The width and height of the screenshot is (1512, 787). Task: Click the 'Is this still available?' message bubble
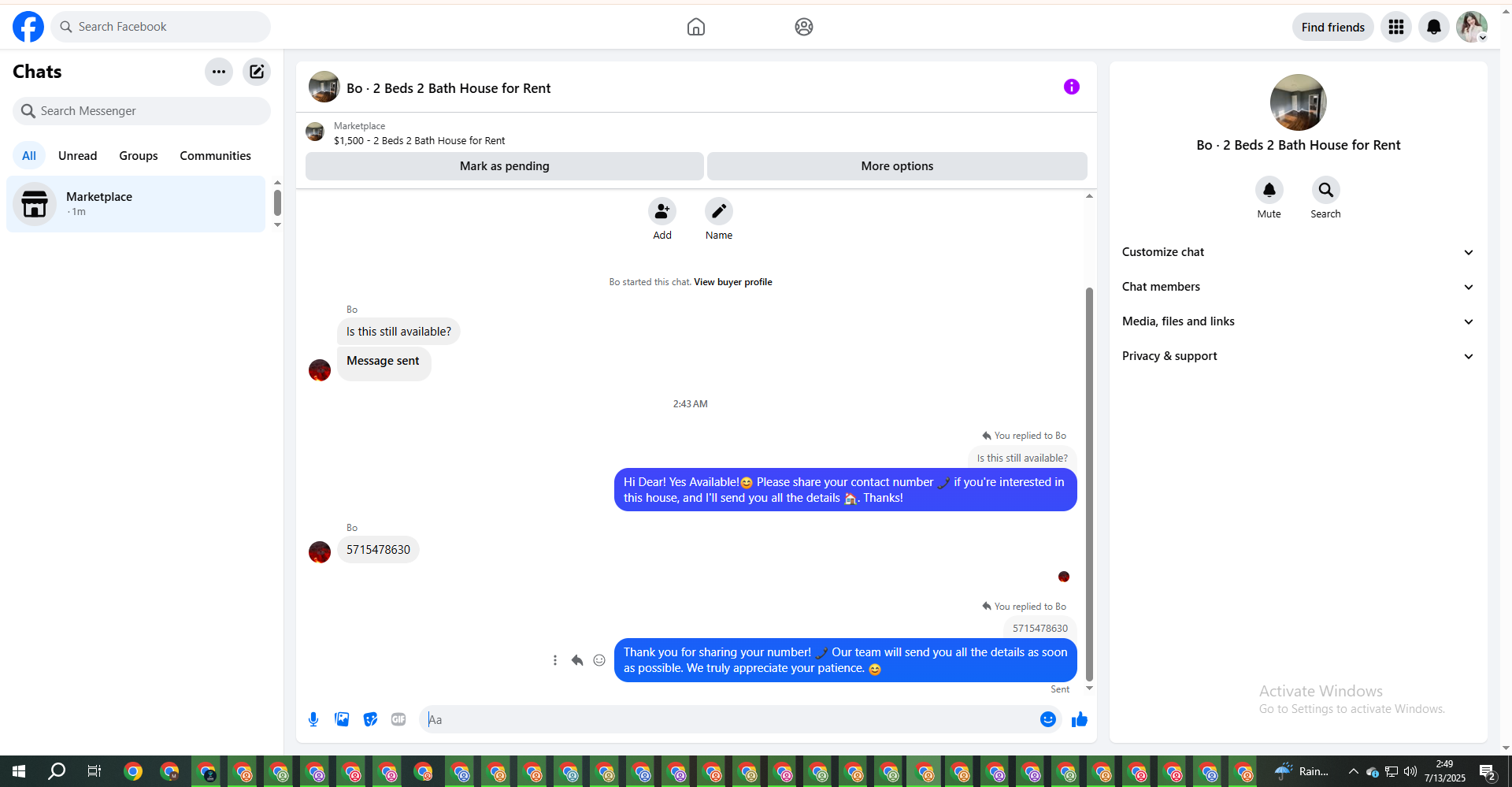coord(398,332)
